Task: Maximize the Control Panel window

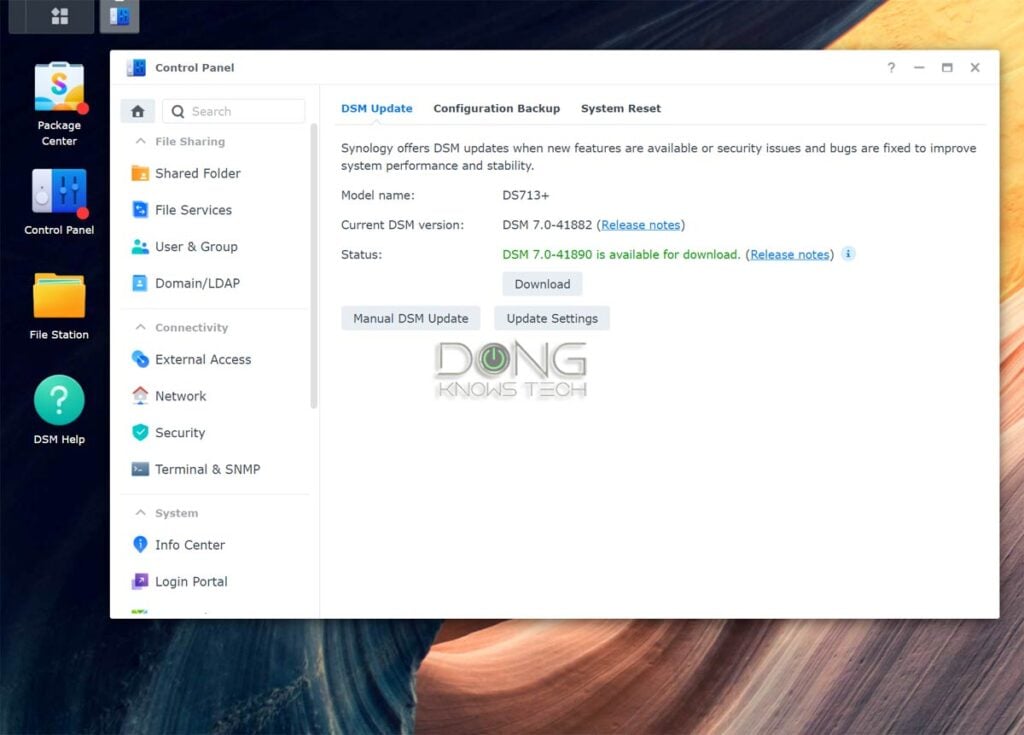Action: (947, 67)
